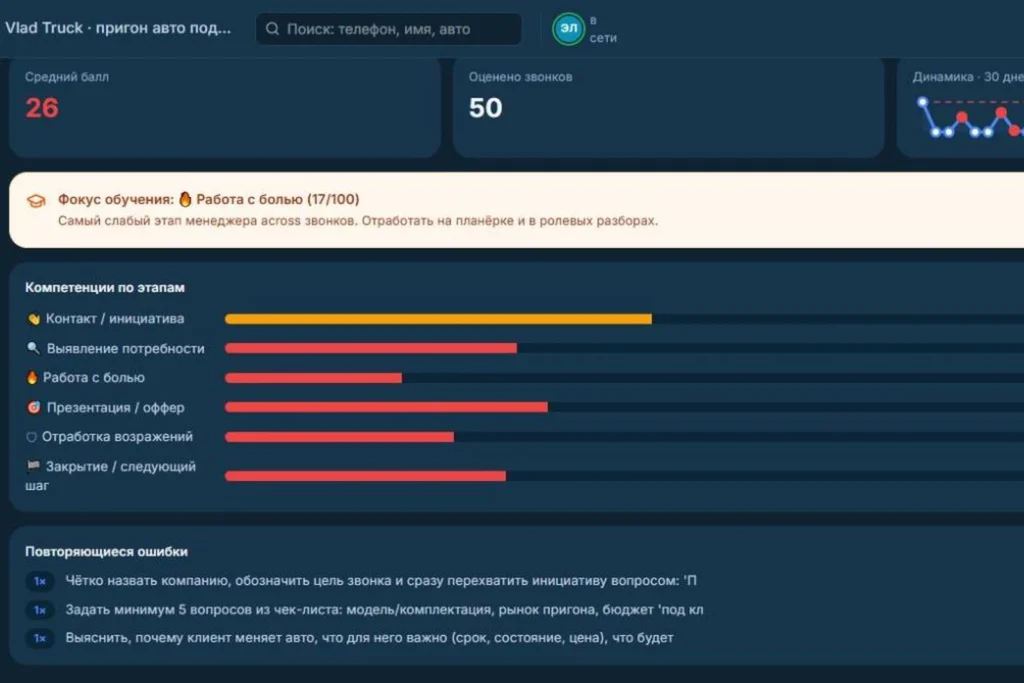
Task: Select the error text starting Задать минимум 5 вопросов
Action: coord(384,610)
